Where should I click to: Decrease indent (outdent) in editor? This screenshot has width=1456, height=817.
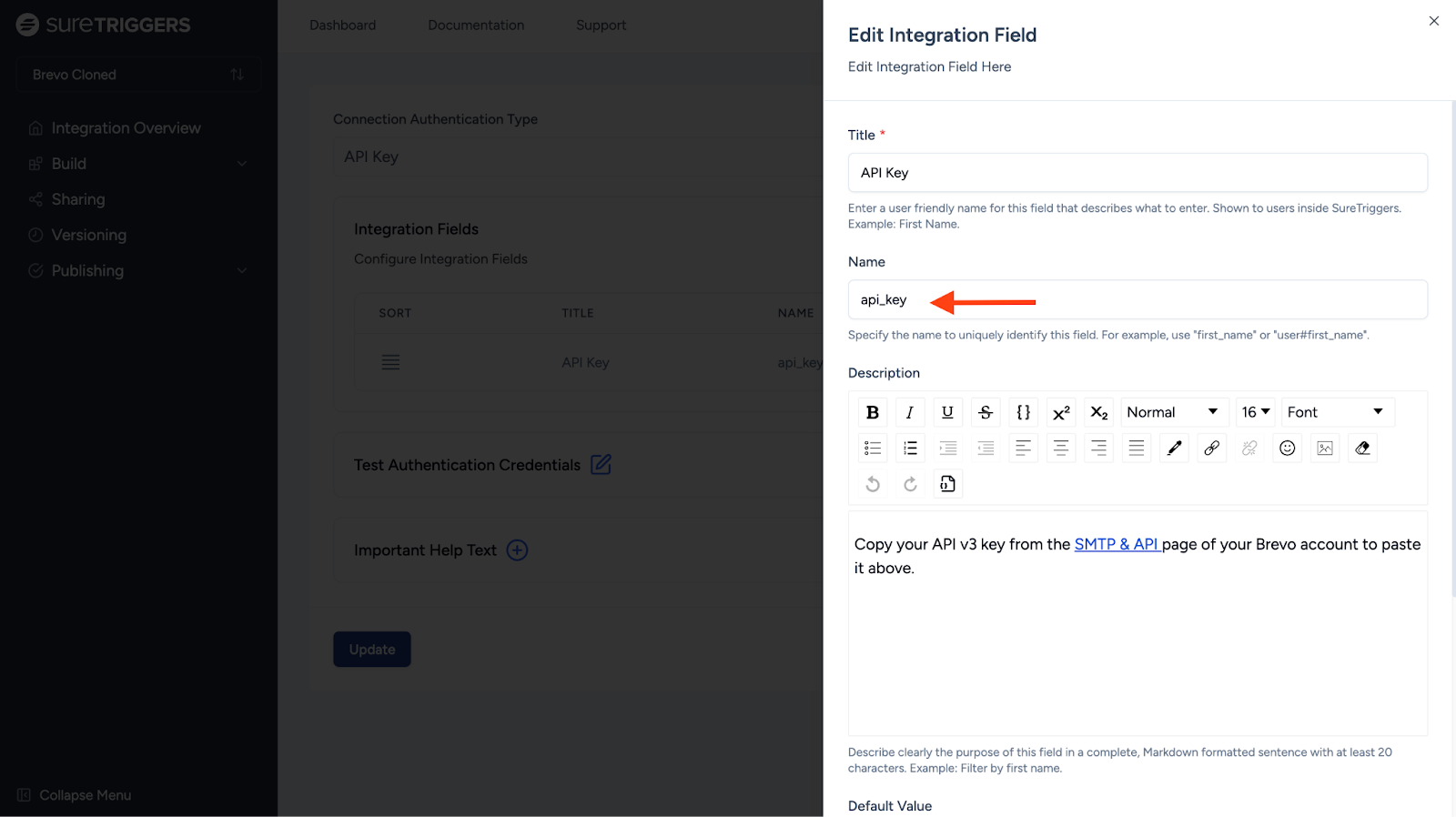click(986, 448)
